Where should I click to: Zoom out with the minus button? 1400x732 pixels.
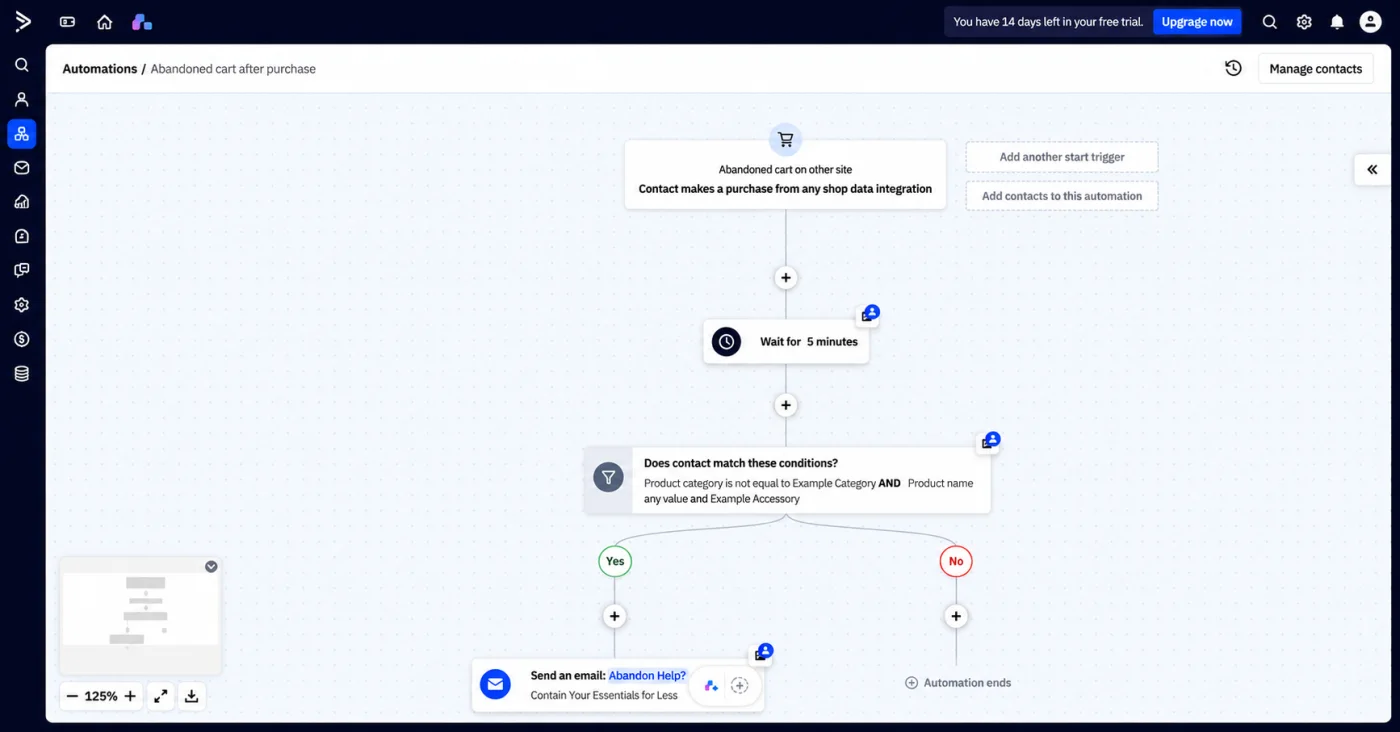[x=72, y=696]
